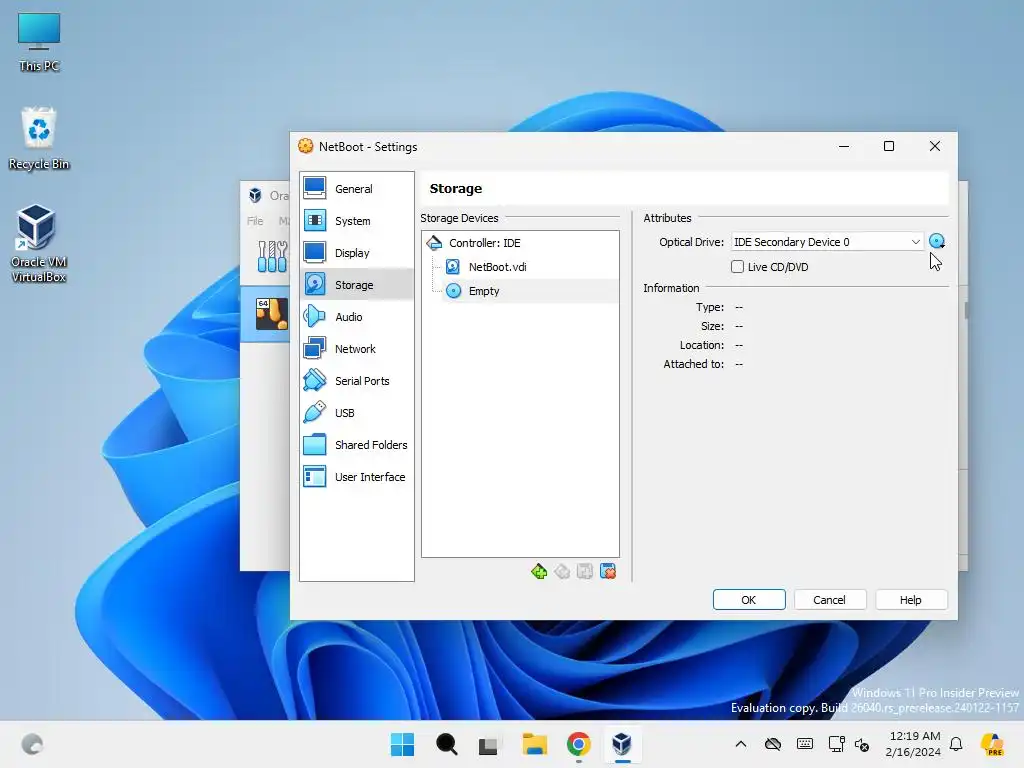Open Task View on taskbar
The width and height of the screenshot is (1024, 768).
[x=488, y=745]
